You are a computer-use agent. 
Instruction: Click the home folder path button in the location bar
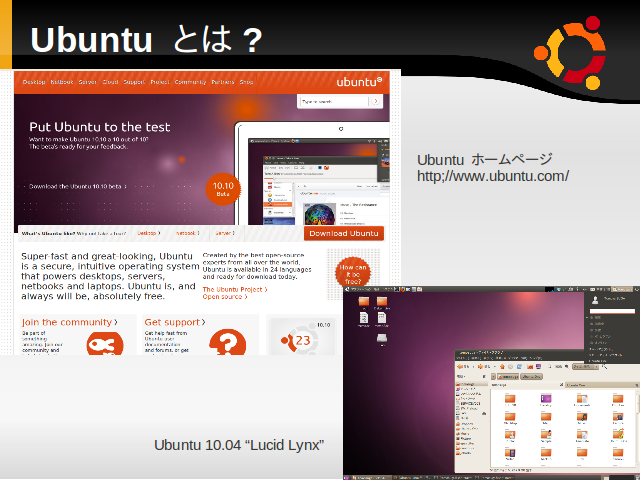508,376
